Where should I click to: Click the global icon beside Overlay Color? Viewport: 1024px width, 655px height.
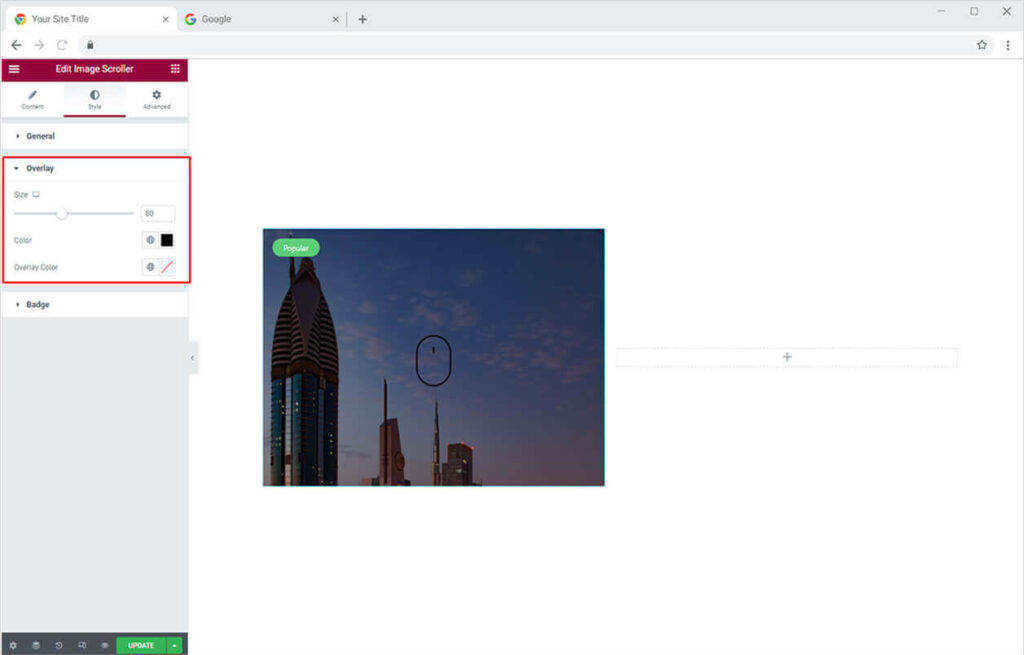(150, 267)
